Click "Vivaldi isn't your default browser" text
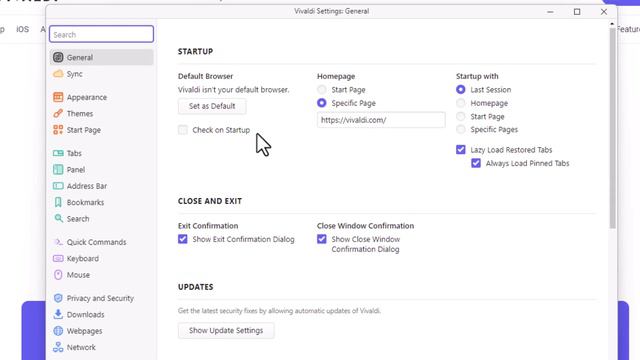 coord(233,90)
